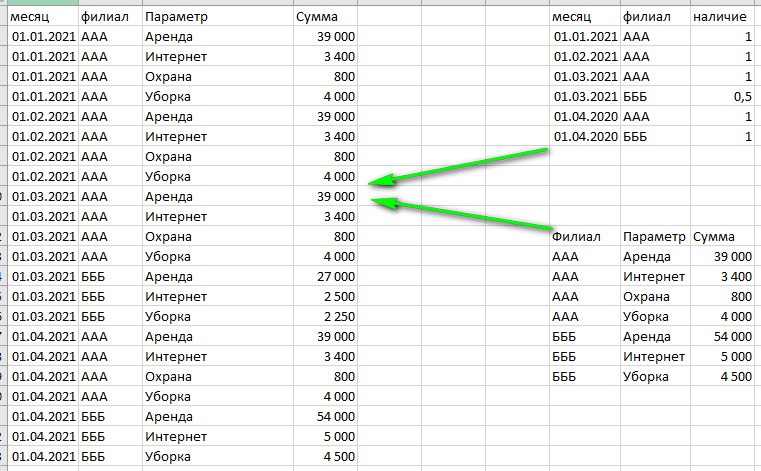Viewport: 761px width, 471px height.
Task: Select 54 000 in the undated БББ Аренда row
Action: pos(733,336)
